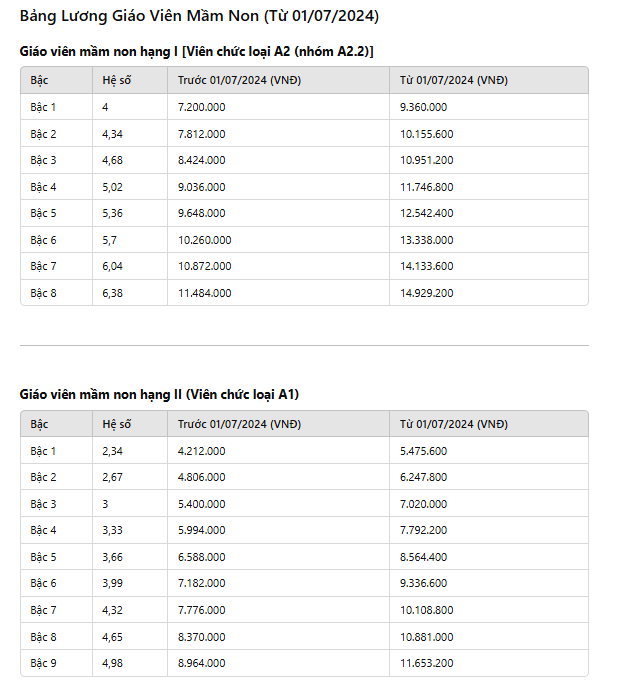Click the Hệ số column header in the first table
Image resolution: width=619 pixels, height=692 pixels.
pos(117,80)
